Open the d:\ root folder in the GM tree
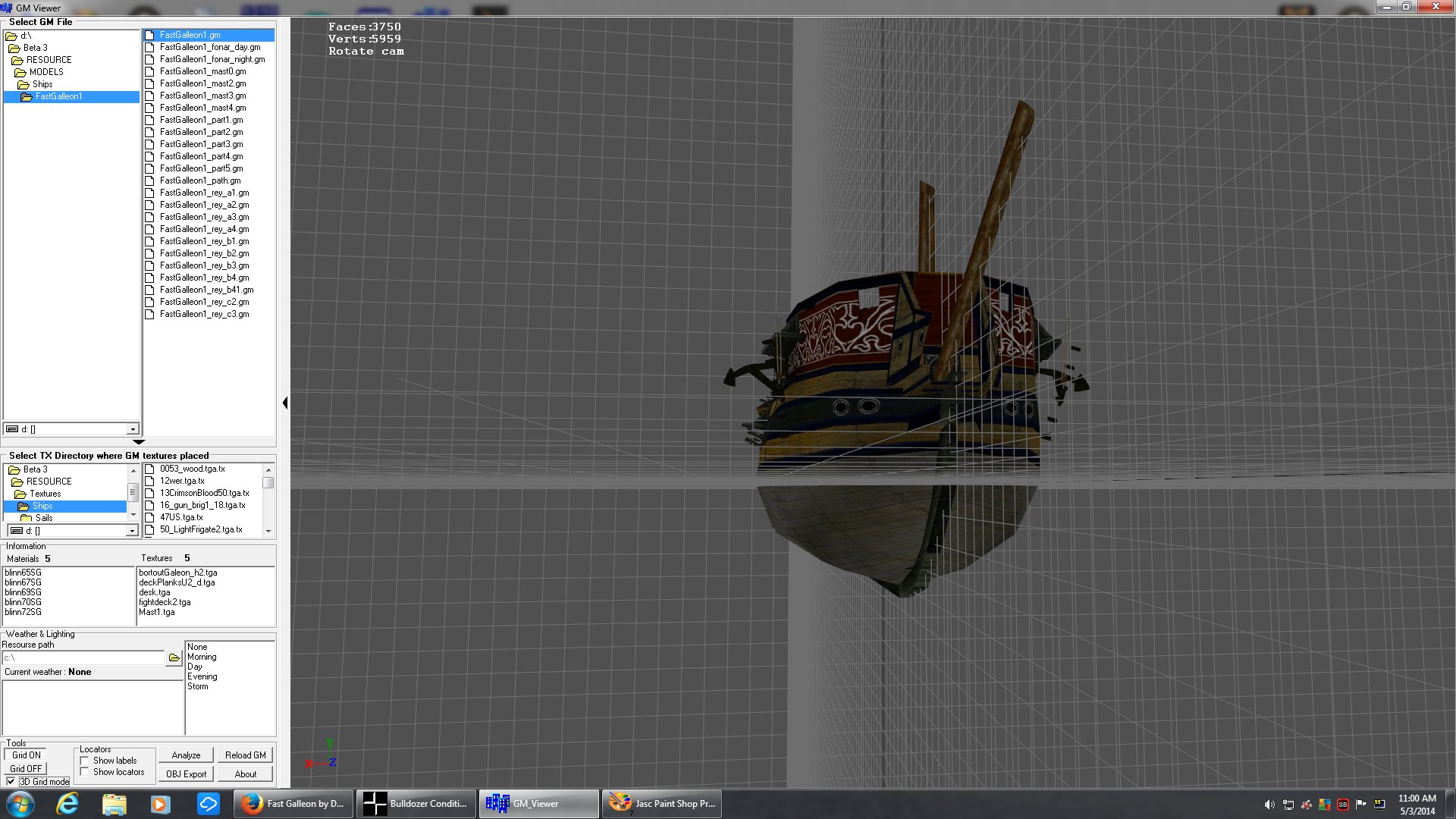 point(19,36)
